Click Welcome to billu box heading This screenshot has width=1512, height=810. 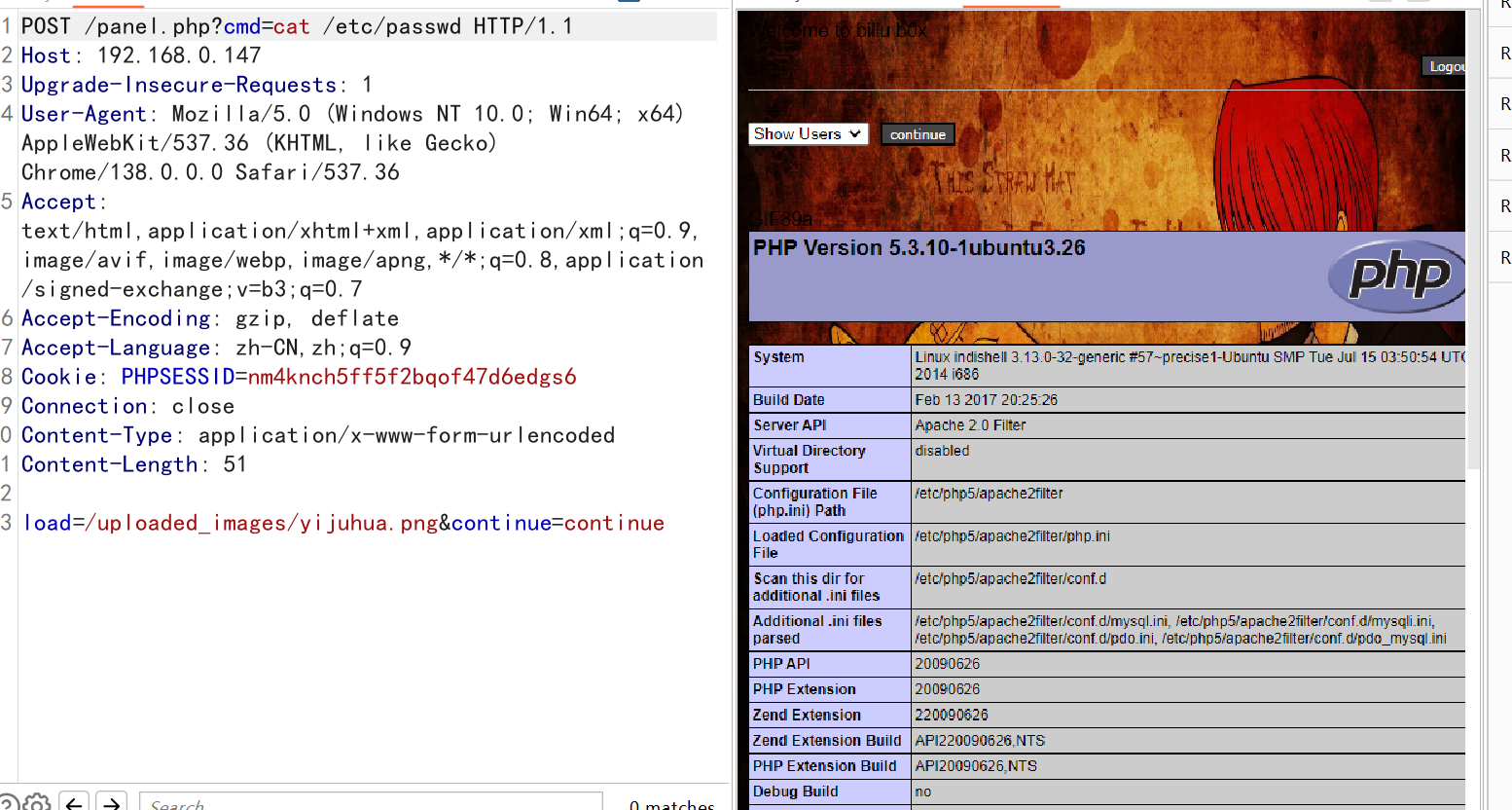[839, 30]
